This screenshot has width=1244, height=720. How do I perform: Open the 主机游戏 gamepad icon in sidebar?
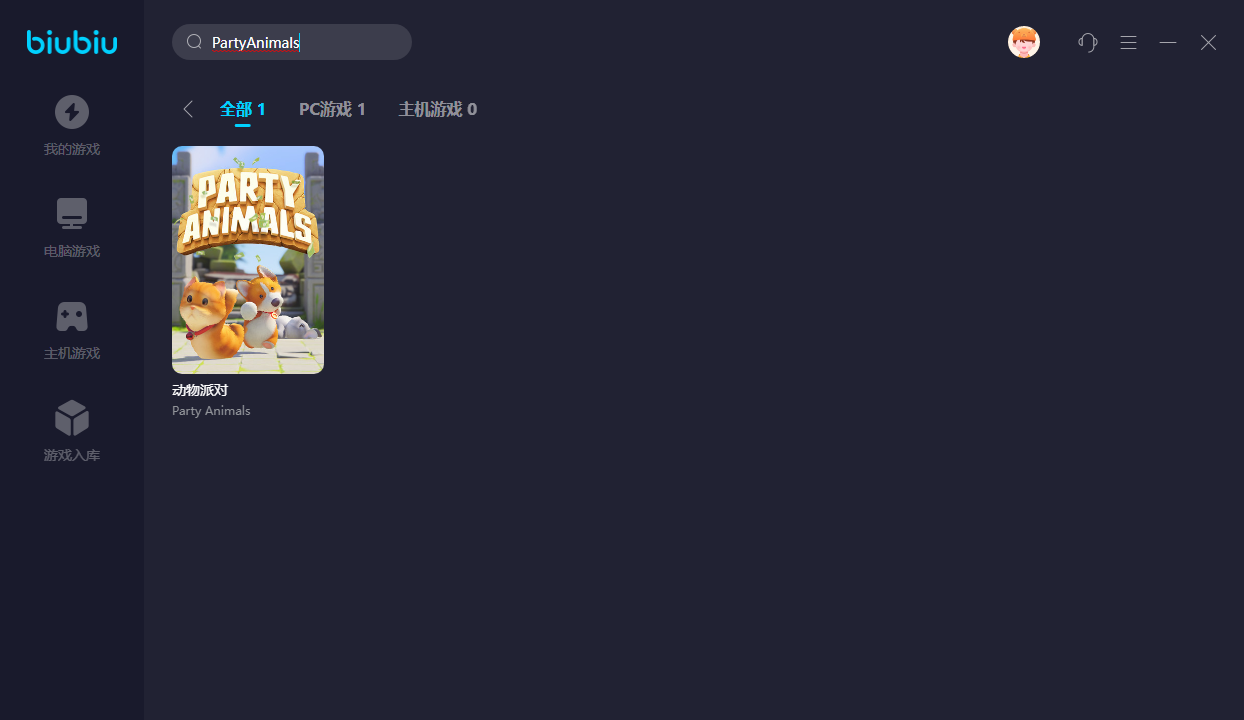click(x=72, y=317)
